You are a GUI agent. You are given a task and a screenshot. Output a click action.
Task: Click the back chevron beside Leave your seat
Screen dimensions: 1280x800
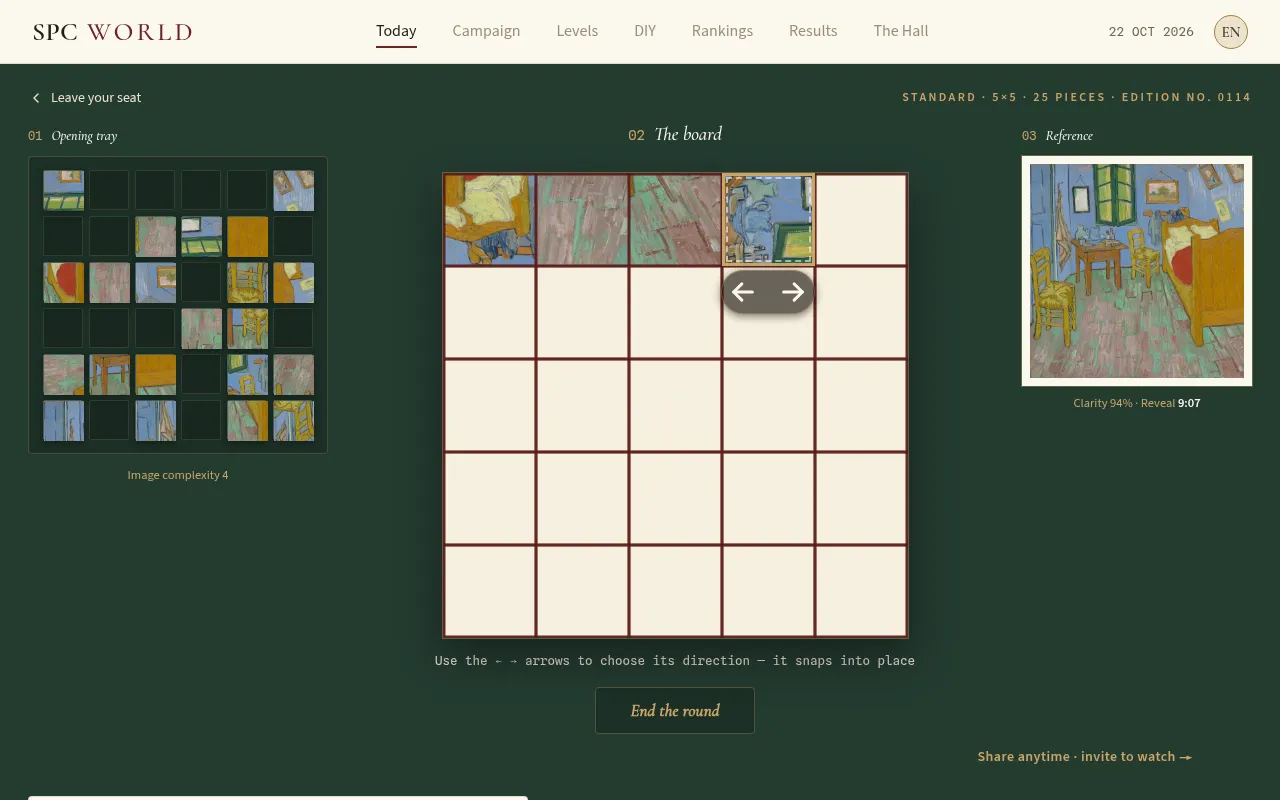pos(36,98)
